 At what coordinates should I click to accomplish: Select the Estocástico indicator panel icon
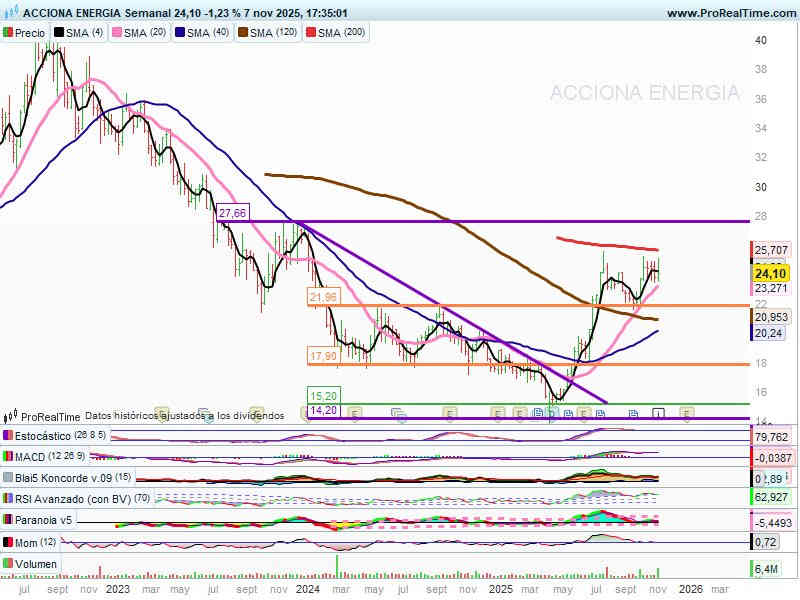click(x=8, y=436)
